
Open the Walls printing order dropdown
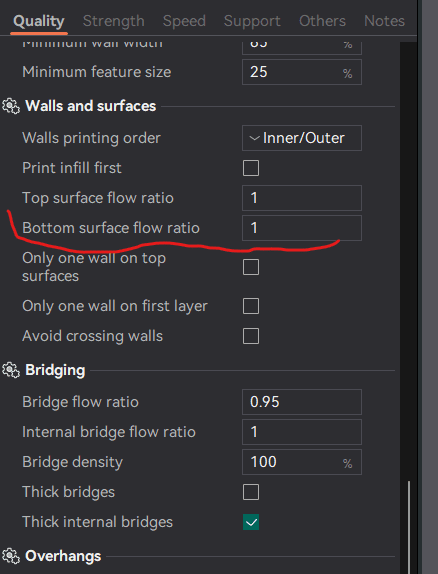point(302,138)
